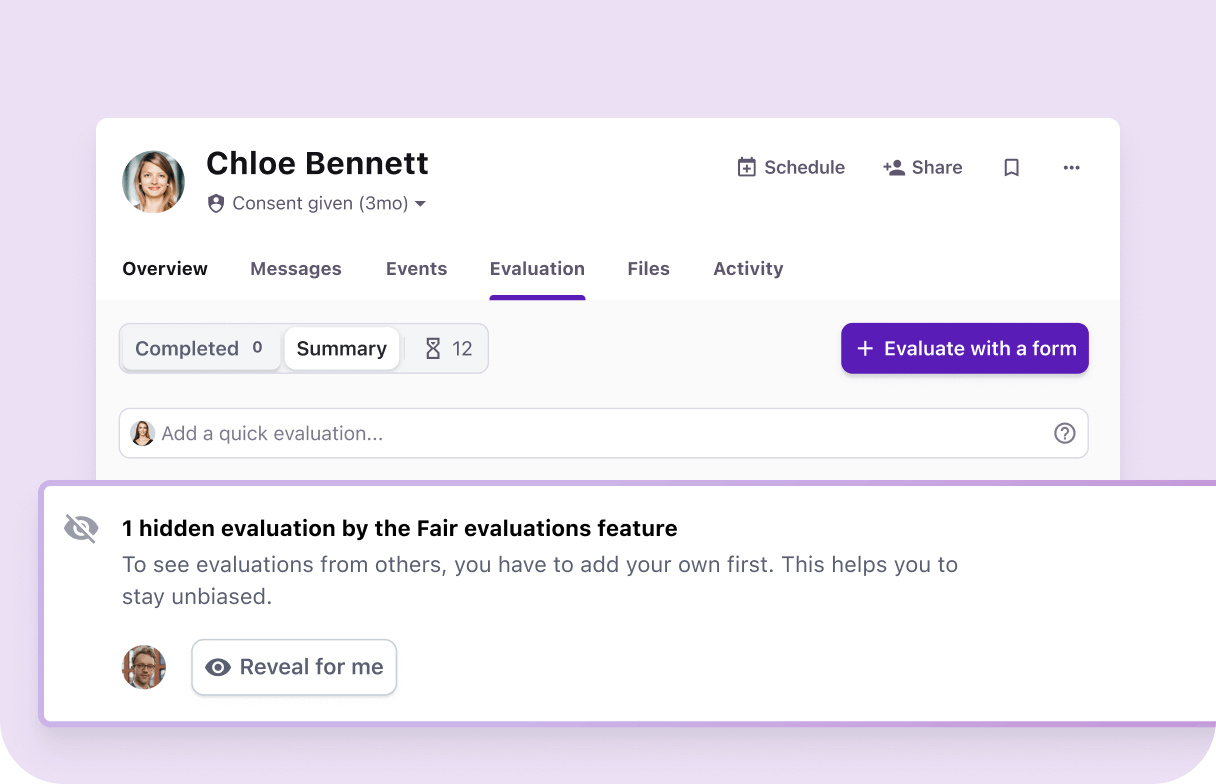Click Chloe Bennett's name heading
The width and height of the screenshot is (1216, 784).
pyautogui.click(x=317, y=163)
